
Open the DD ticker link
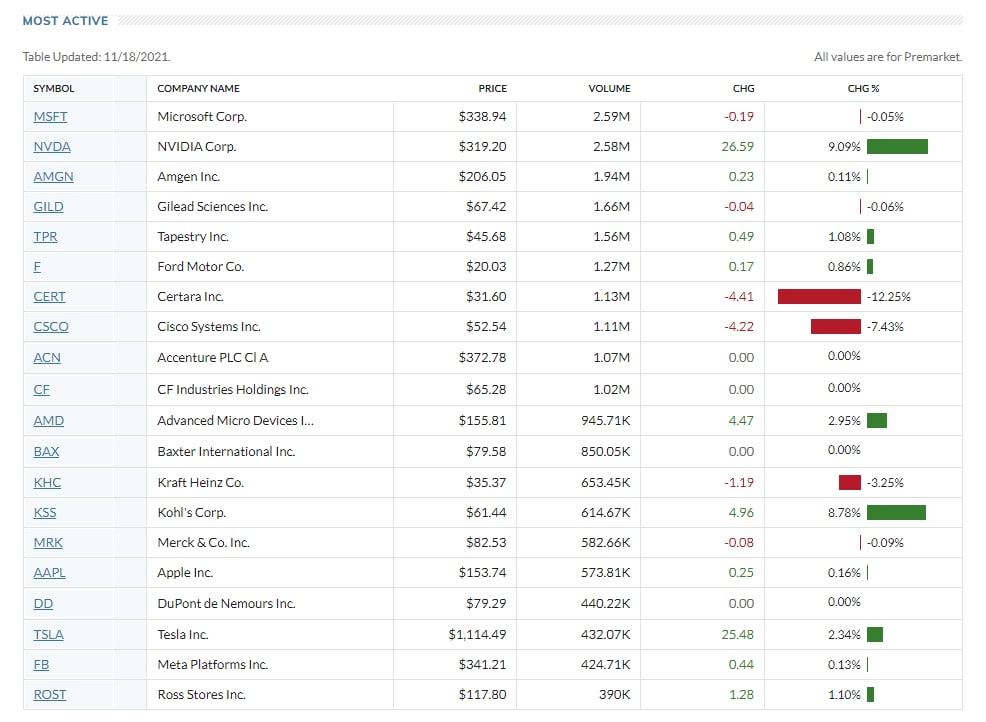coord(43,604)
